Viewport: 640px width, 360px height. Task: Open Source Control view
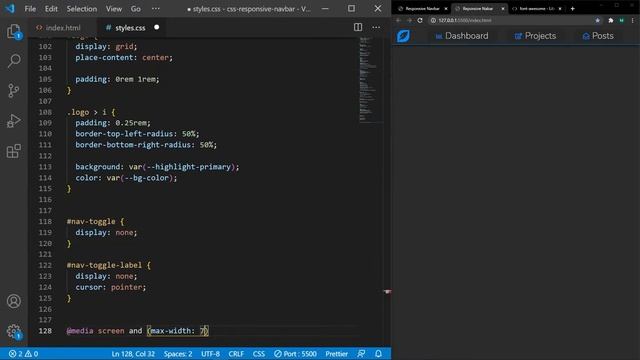pyautogui.click(x=14, y=91)
